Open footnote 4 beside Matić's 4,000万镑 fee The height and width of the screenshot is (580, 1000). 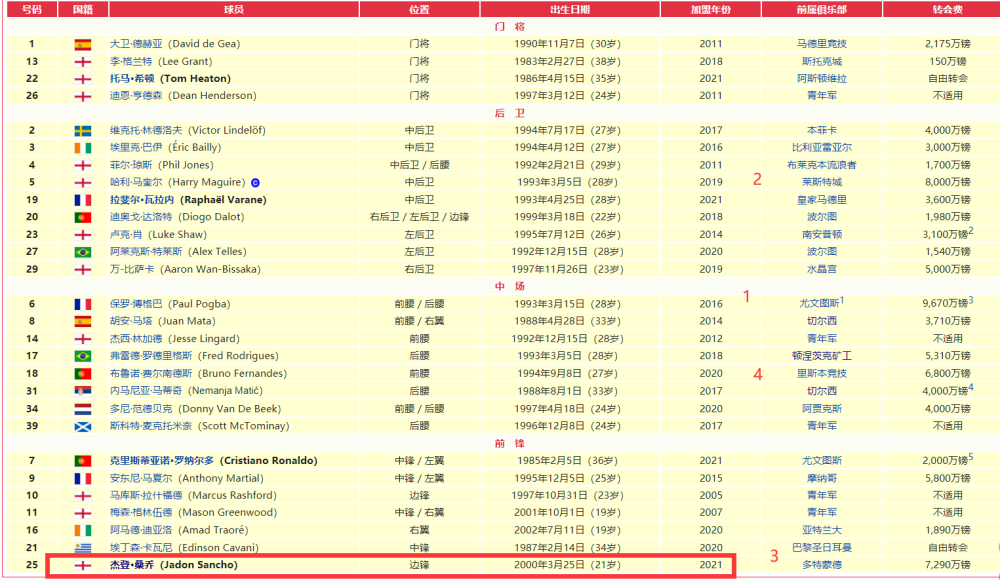(971, 387)
